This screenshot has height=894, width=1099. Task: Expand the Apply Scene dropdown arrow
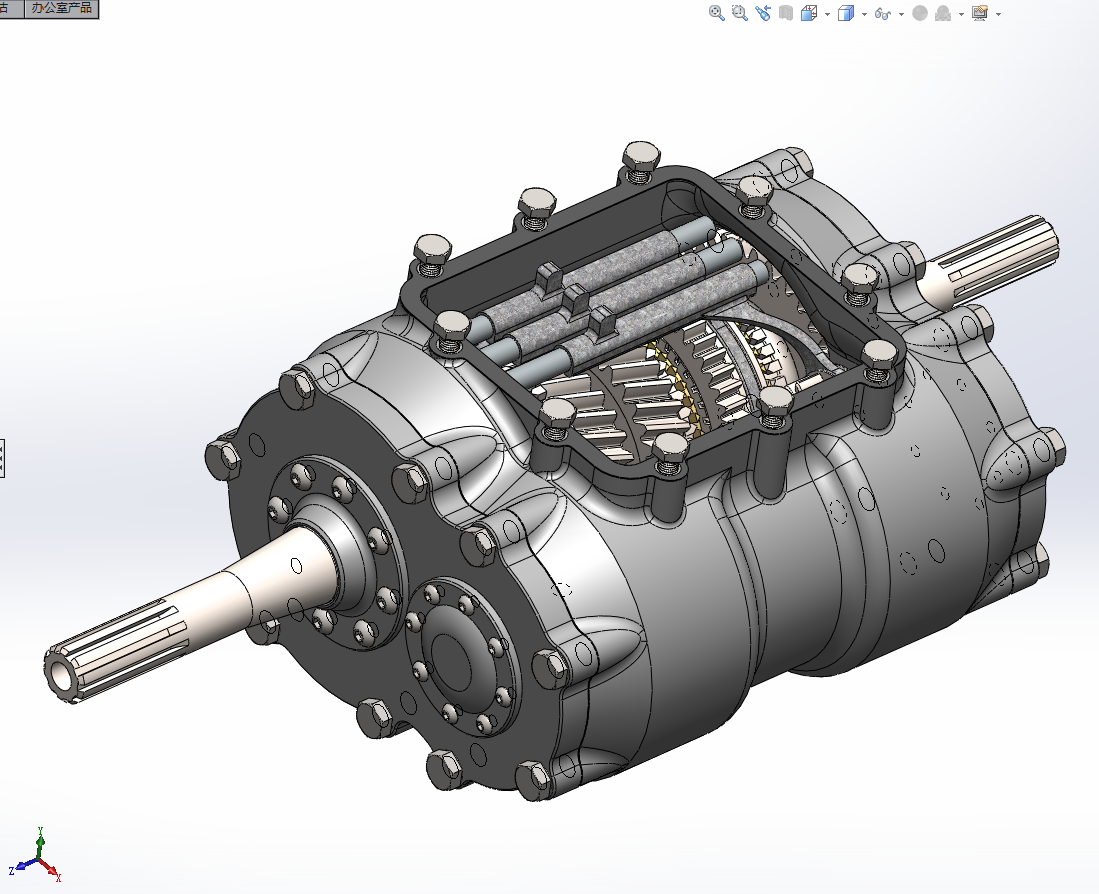tap(961, 14)
